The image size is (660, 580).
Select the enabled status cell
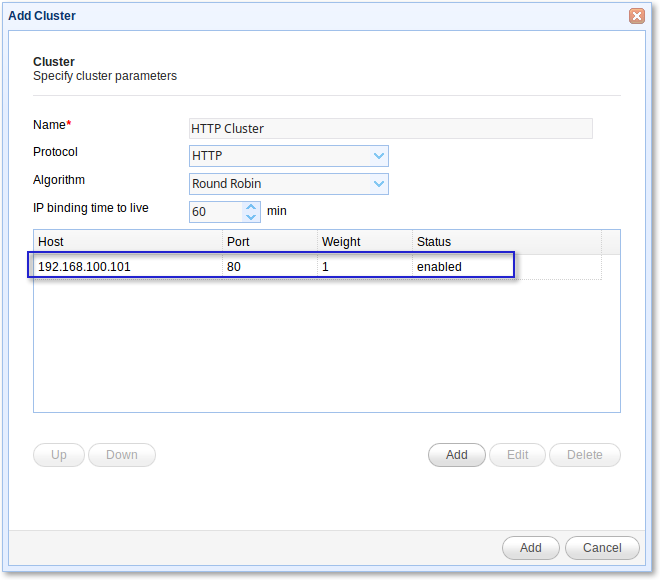507,267
